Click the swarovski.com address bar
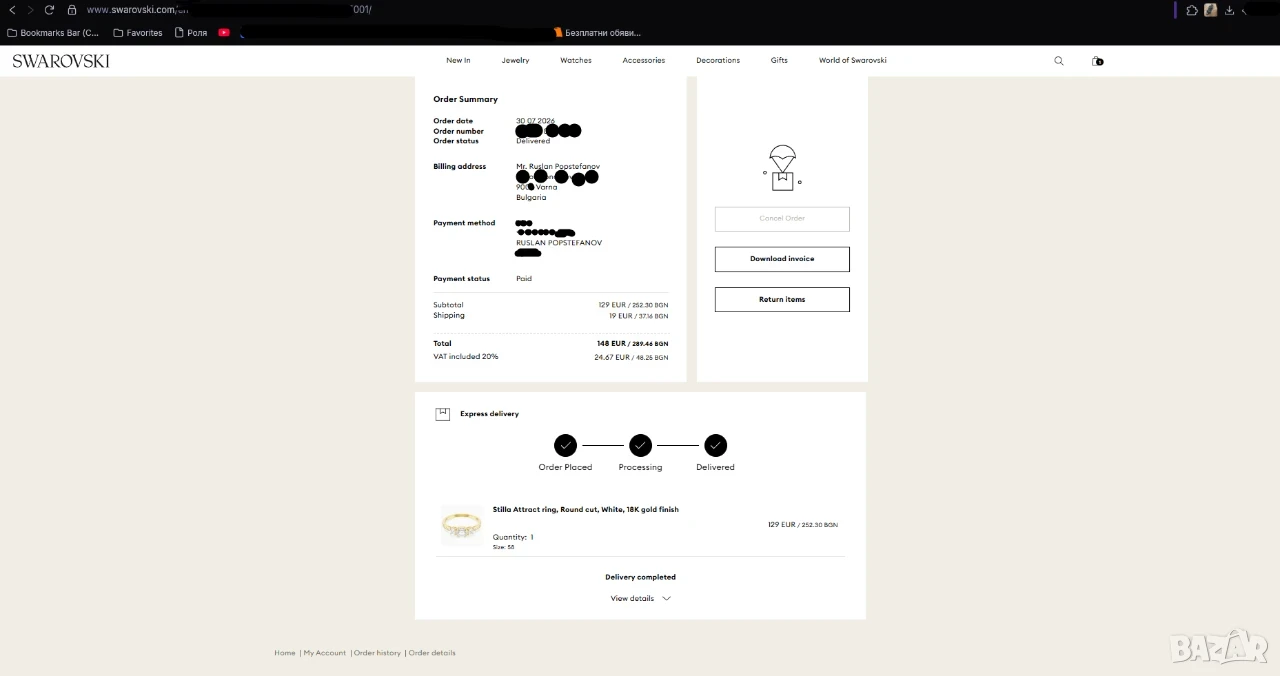The width and height of the screenshot is (1280, 676). [x=229, y=10]
